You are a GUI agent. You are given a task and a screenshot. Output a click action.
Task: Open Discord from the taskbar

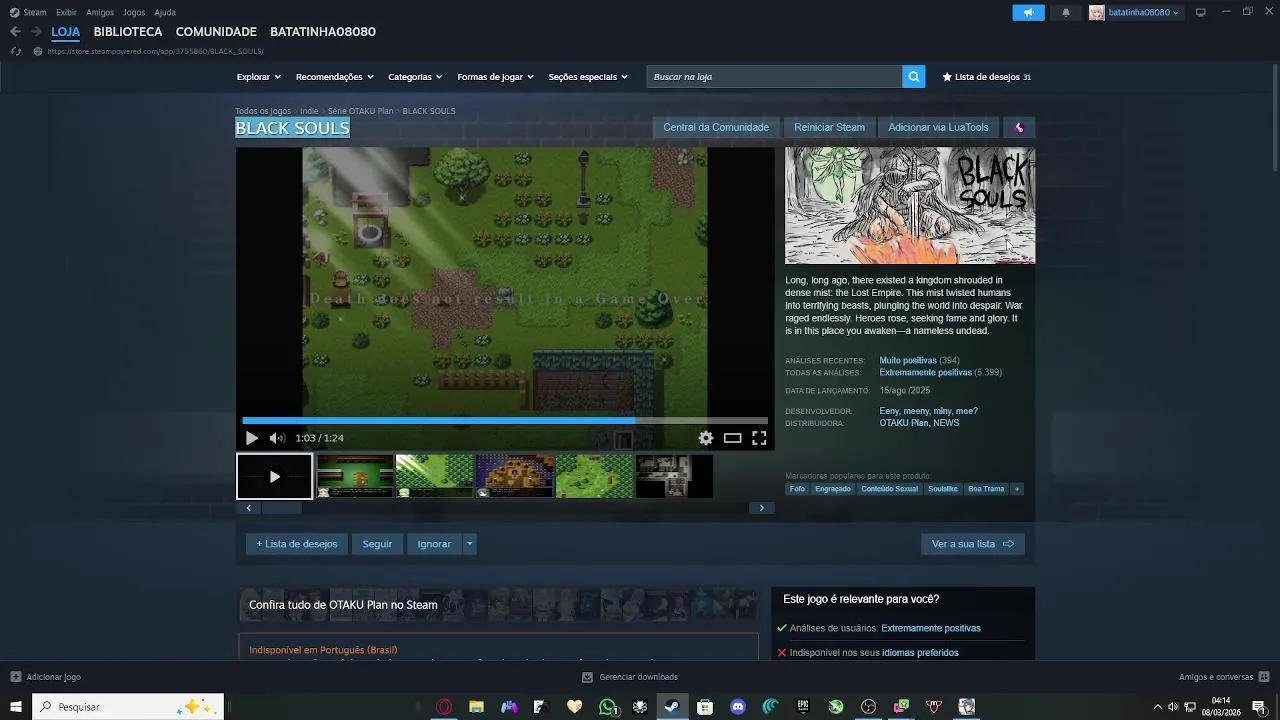(x=738, y=707)
